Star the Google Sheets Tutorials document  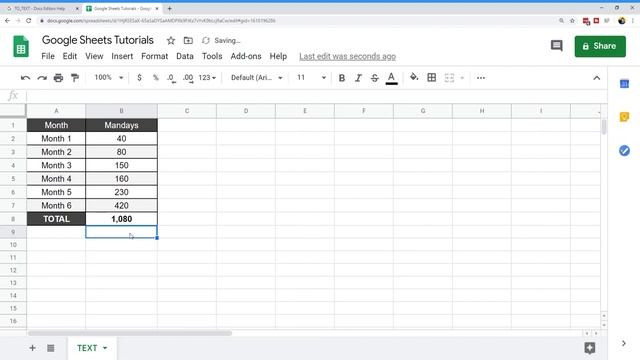coord(171,40)
